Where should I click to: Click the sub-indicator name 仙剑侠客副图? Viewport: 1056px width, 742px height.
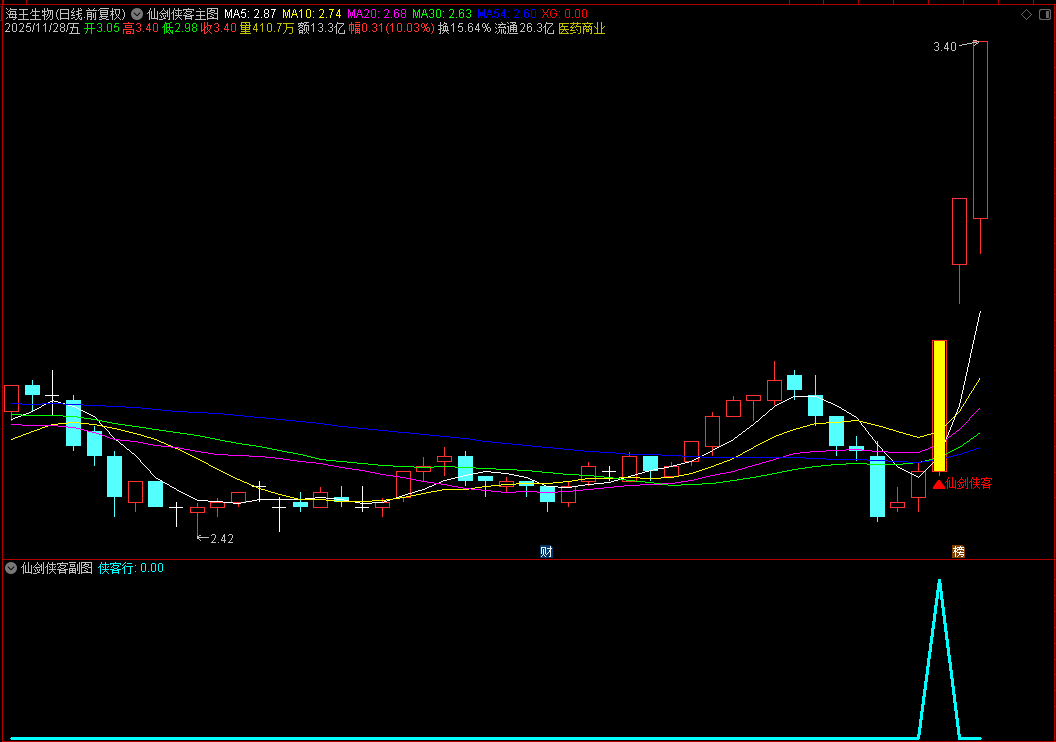57,568
